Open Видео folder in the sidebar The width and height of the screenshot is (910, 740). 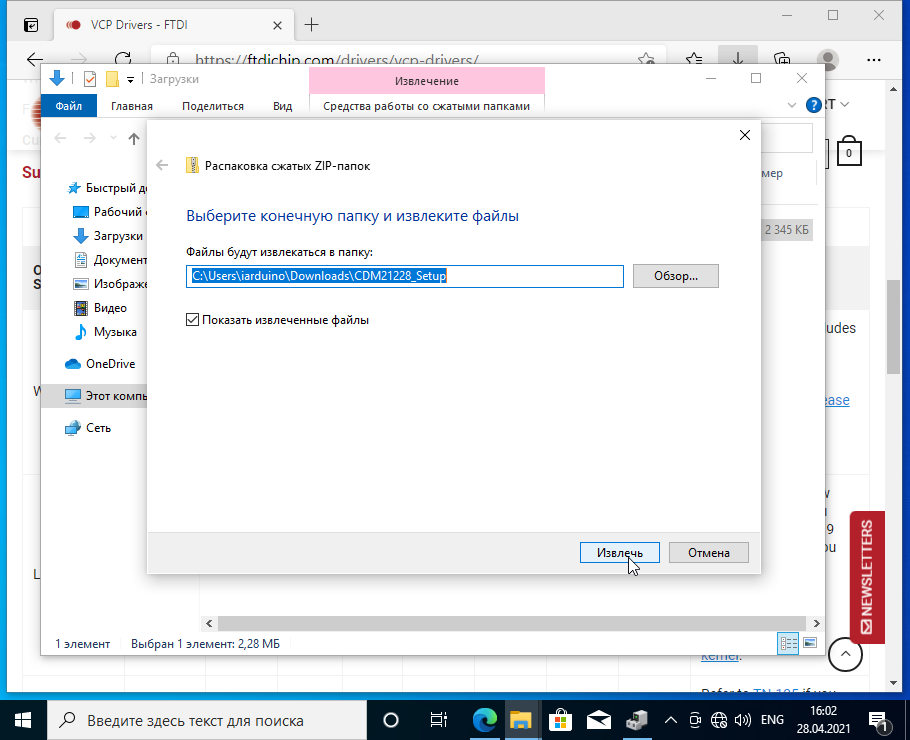[100, 308]
